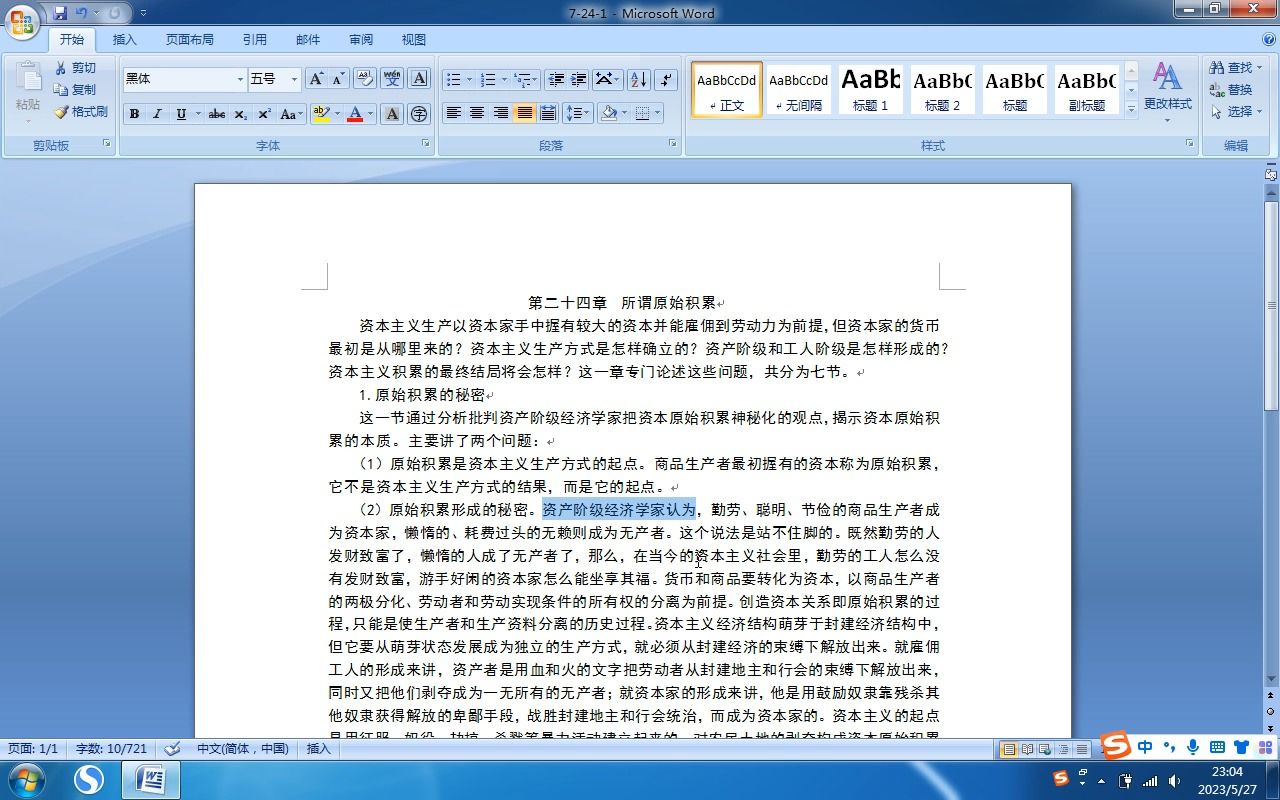Click the Copy (复制) button
This screenshot has width=1280, height=800.
[x=76, y=90]
